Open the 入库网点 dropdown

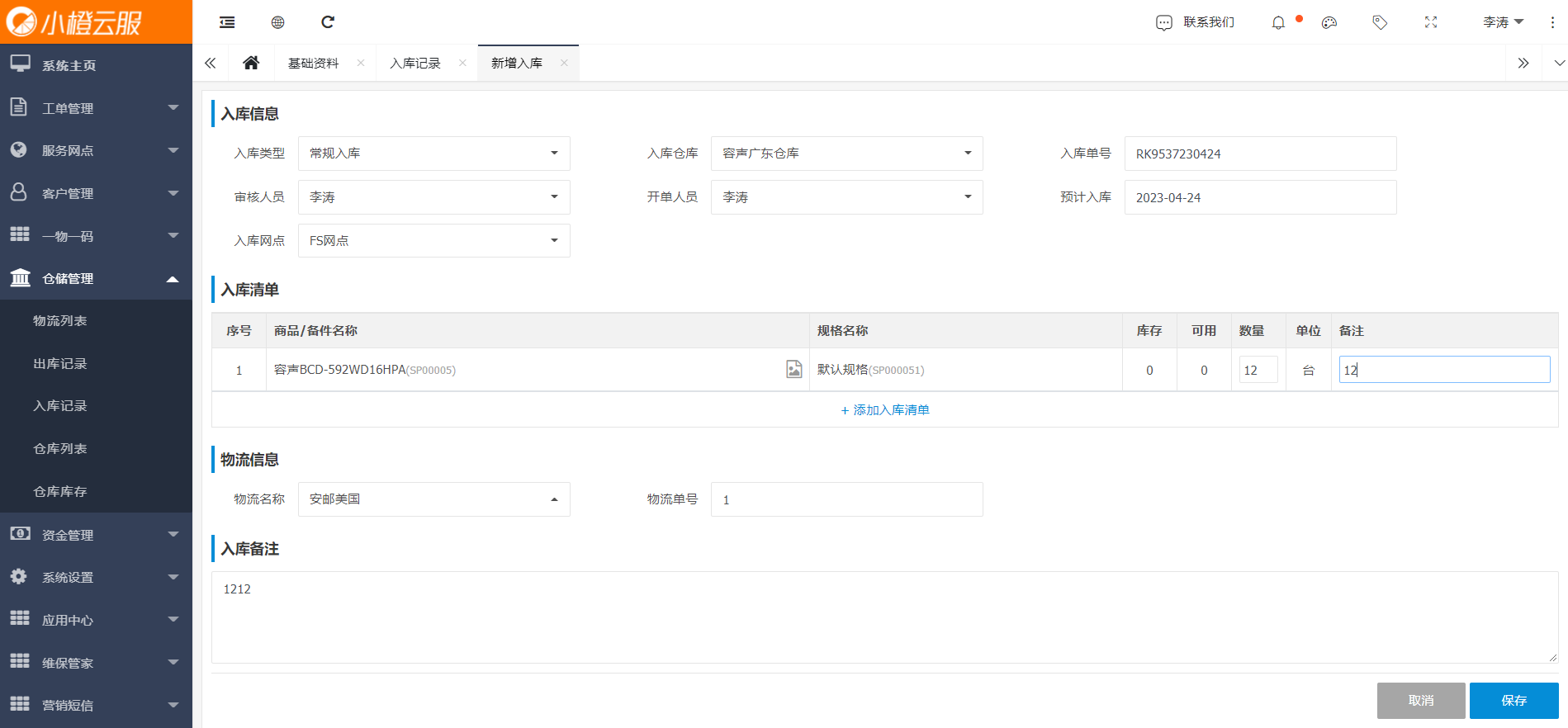[434, 240]
